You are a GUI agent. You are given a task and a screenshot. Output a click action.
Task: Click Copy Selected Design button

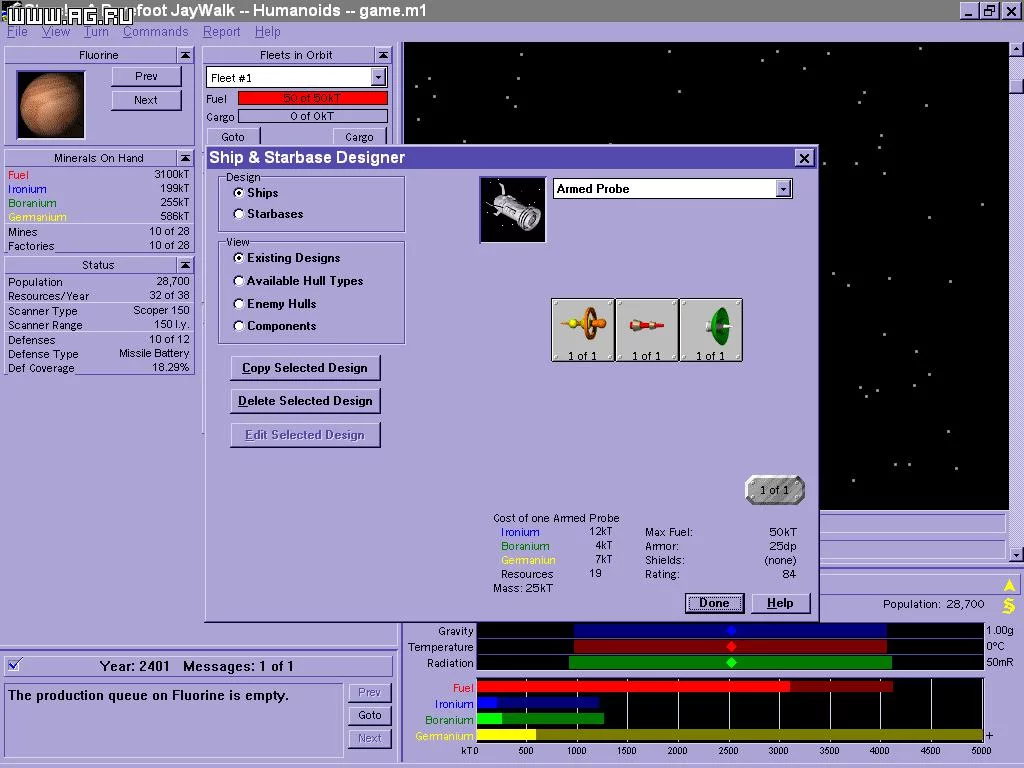(x=305, y=368)
